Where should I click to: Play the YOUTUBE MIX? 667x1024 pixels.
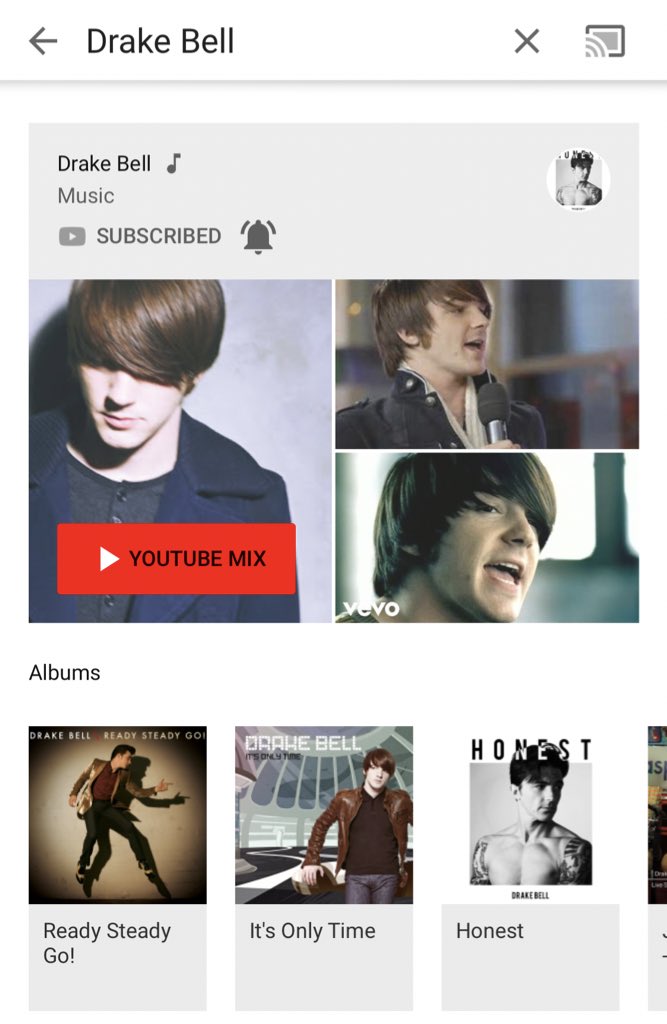pos(176,558)
